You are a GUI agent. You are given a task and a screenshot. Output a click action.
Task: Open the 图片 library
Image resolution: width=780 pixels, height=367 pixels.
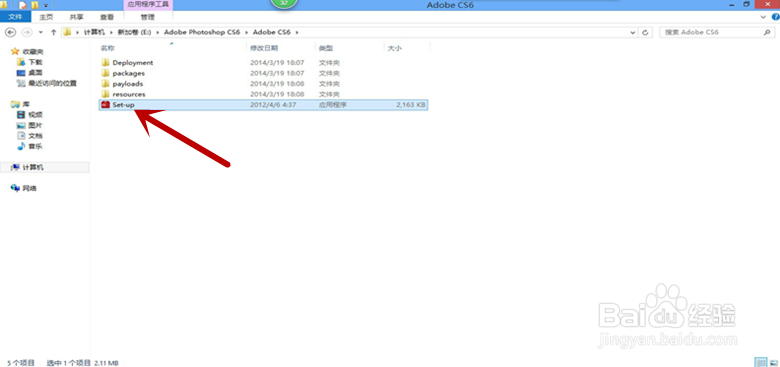[35, 125]
